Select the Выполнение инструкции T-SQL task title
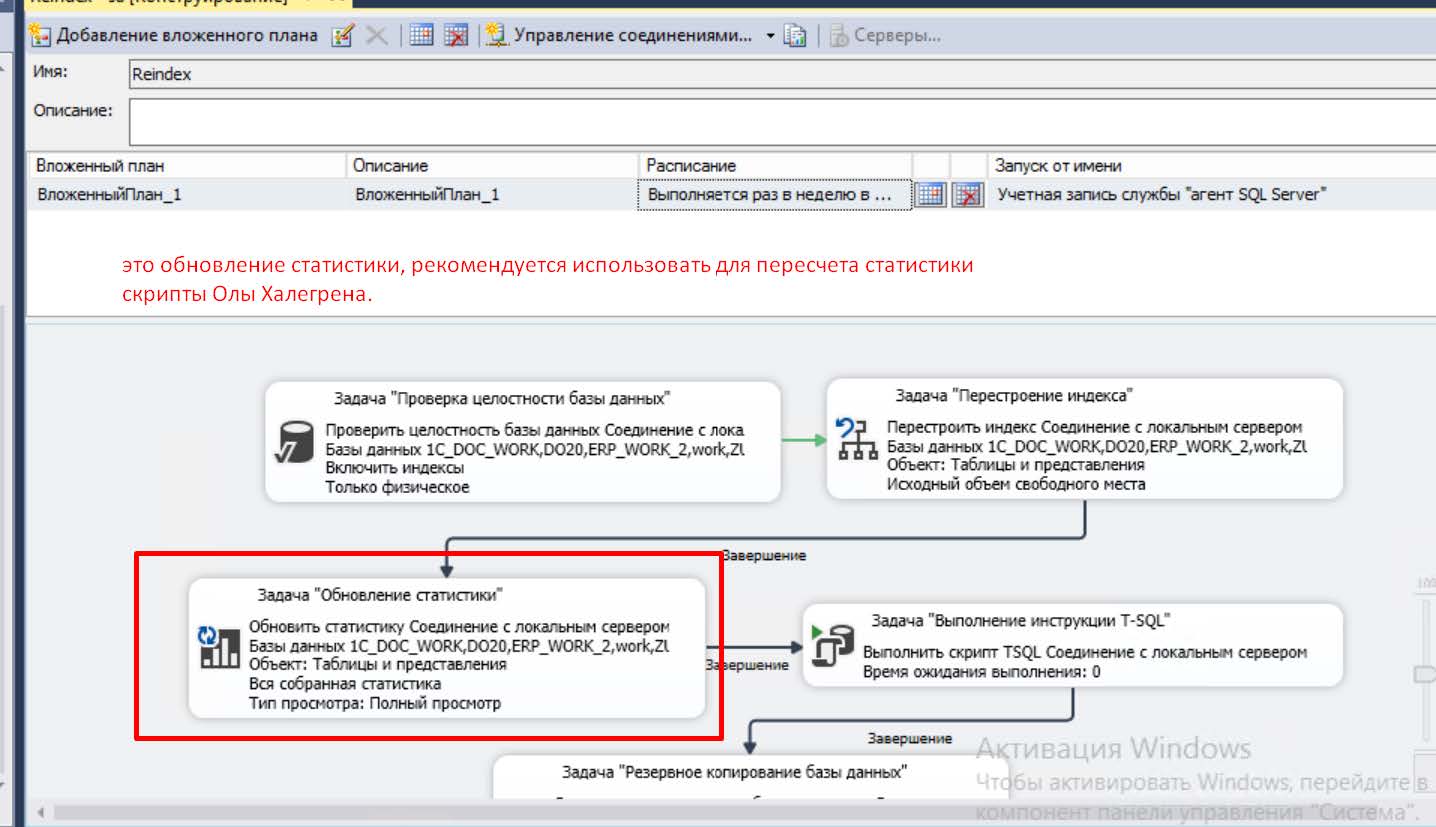Viewport: 1436px width, 827px height. tap(1021, 621)
